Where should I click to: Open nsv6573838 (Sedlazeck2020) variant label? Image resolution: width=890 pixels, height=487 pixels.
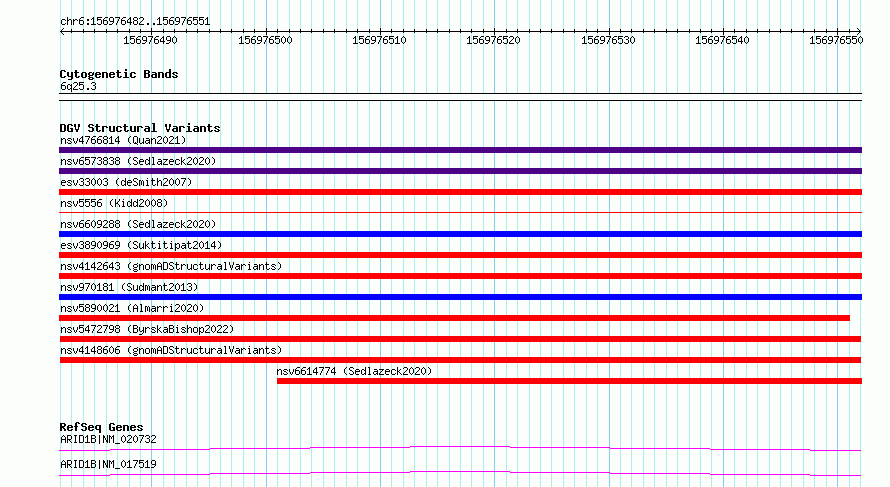138,161
